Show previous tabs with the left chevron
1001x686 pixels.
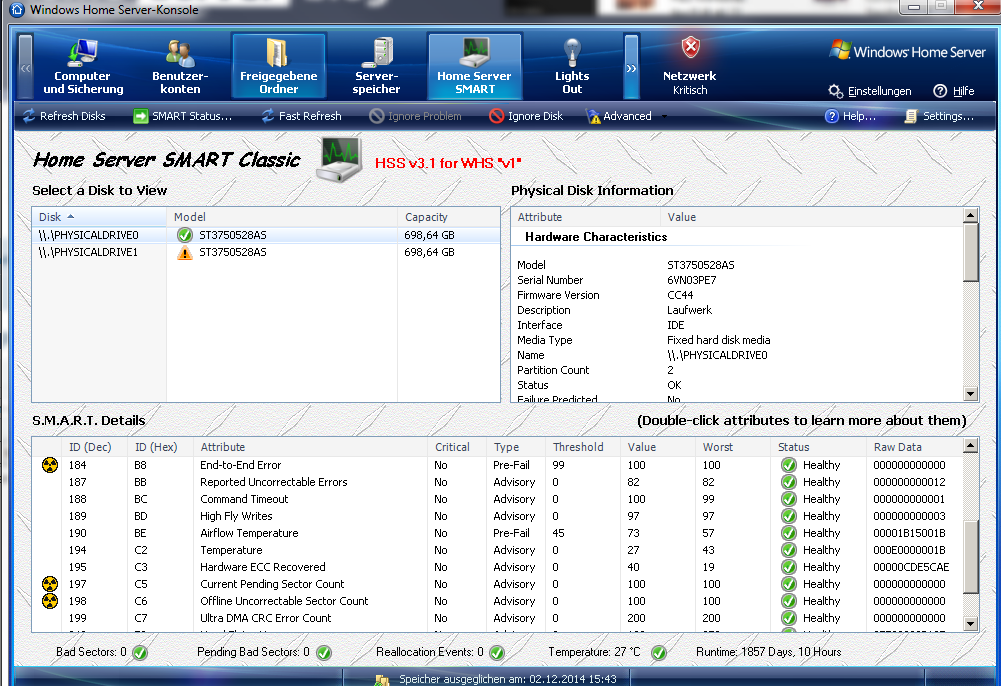(26, 67)
